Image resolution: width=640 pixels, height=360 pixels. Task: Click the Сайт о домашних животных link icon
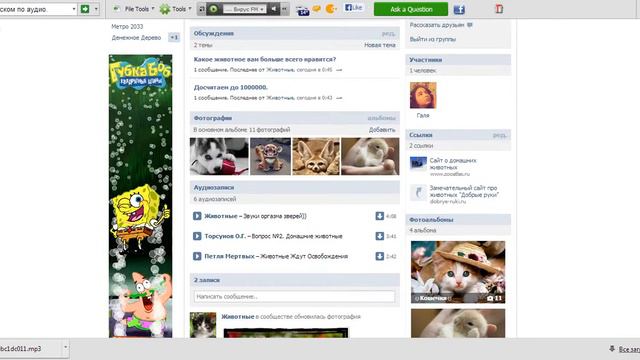click(x=418, y=164)
